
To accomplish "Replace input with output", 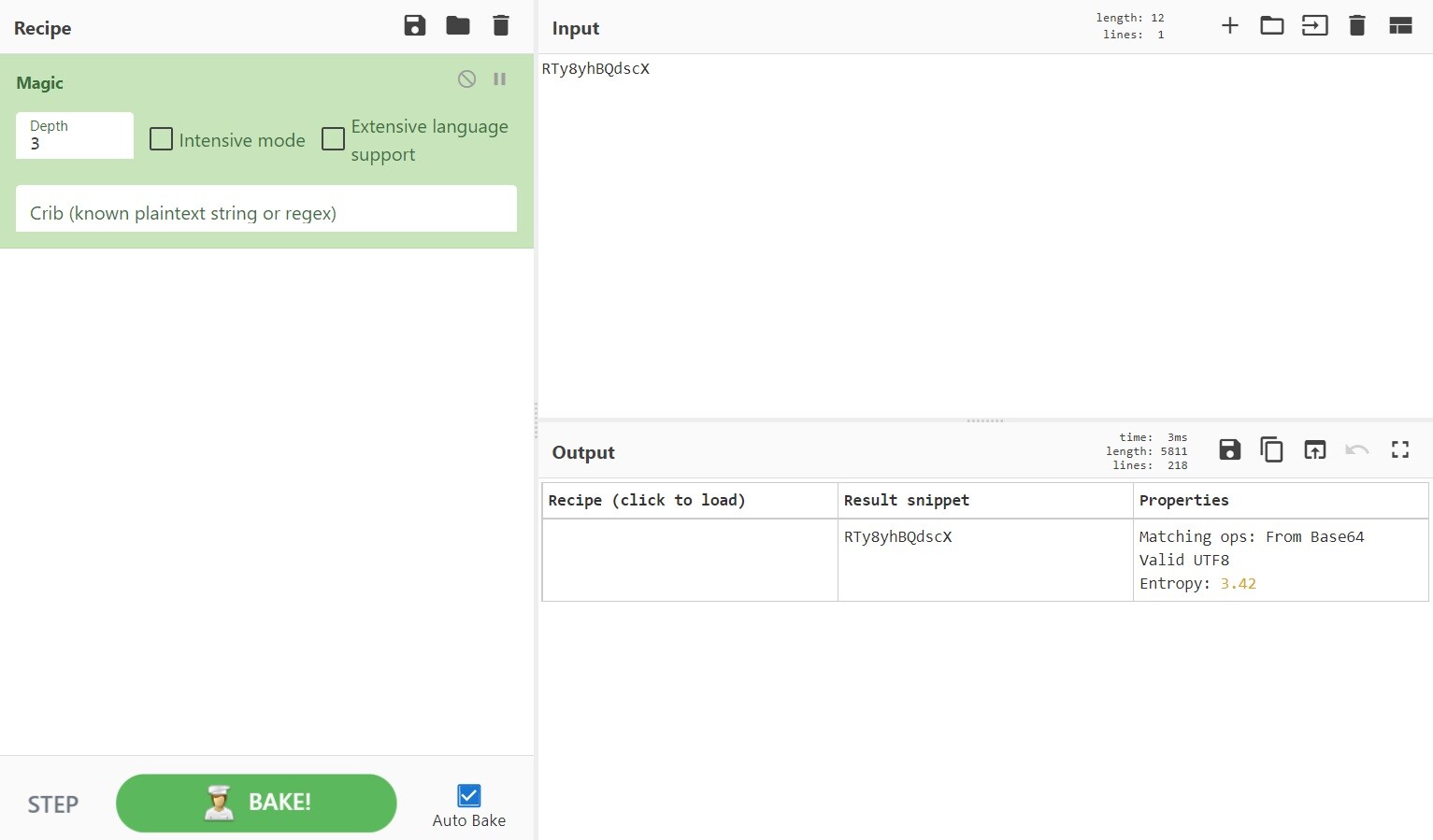I will (1314, 450).
